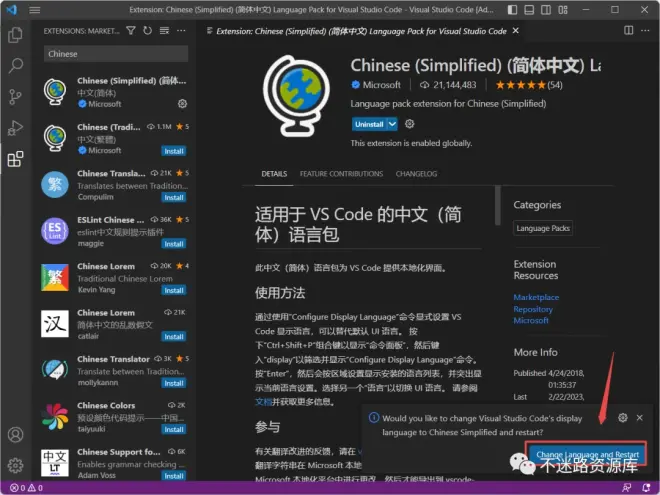Install the Chinese Translation extension
Viewport: 660px width, 495px height.
pyautogui.click(x=174, y=197)
